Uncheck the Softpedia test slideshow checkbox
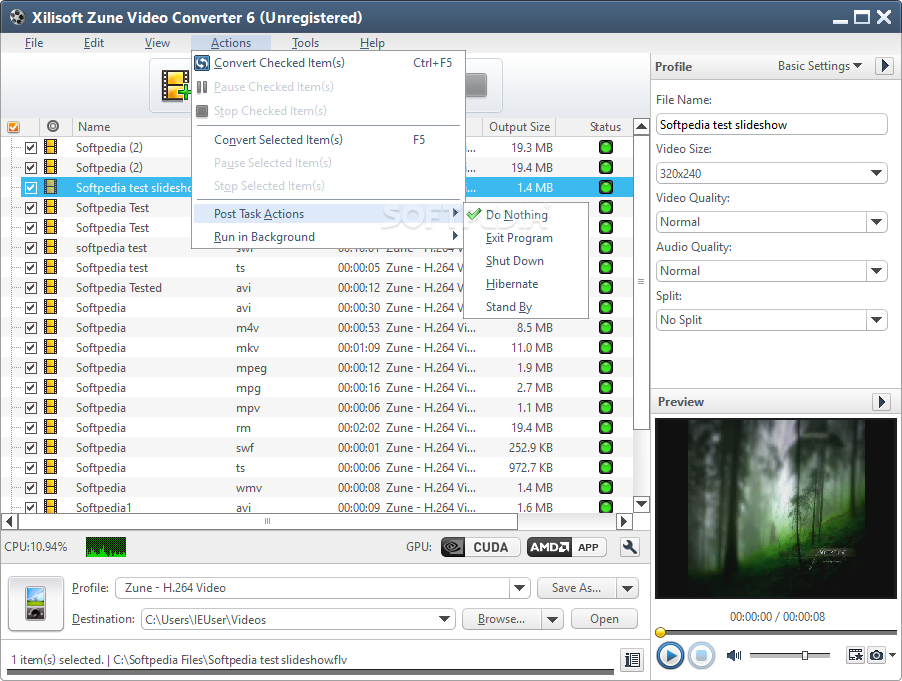Image resolution: width=902 pixels, height=681 pixels. click(x=31, y=188)
